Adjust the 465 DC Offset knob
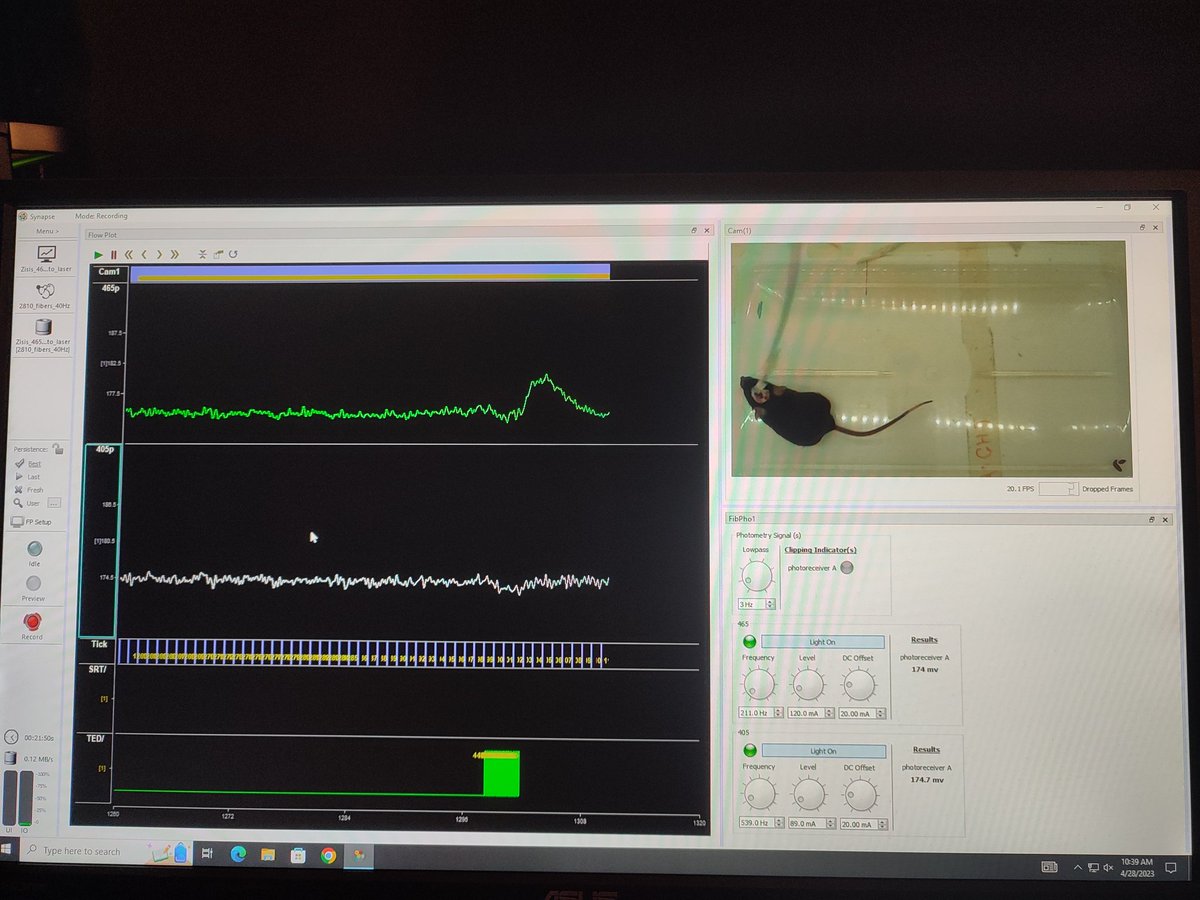The image size is (1200, 900). [x=858, y=685]
